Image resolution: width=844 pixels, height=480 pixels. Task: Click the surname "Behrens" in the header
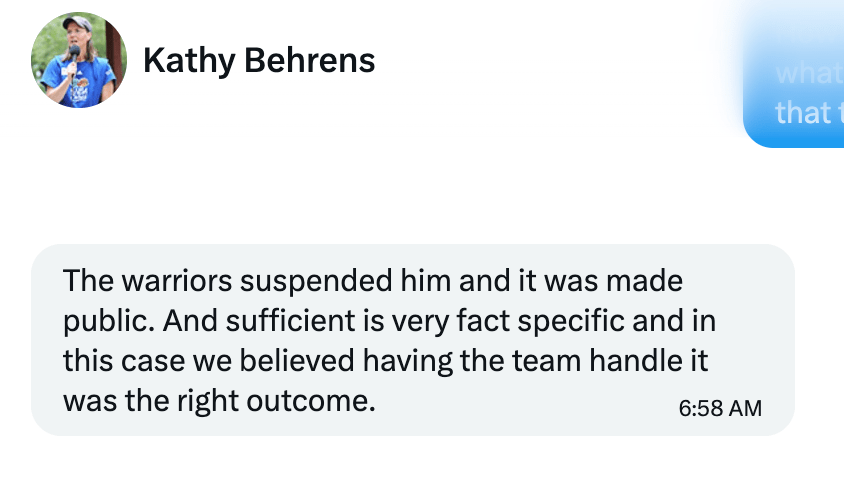[309, 61]
